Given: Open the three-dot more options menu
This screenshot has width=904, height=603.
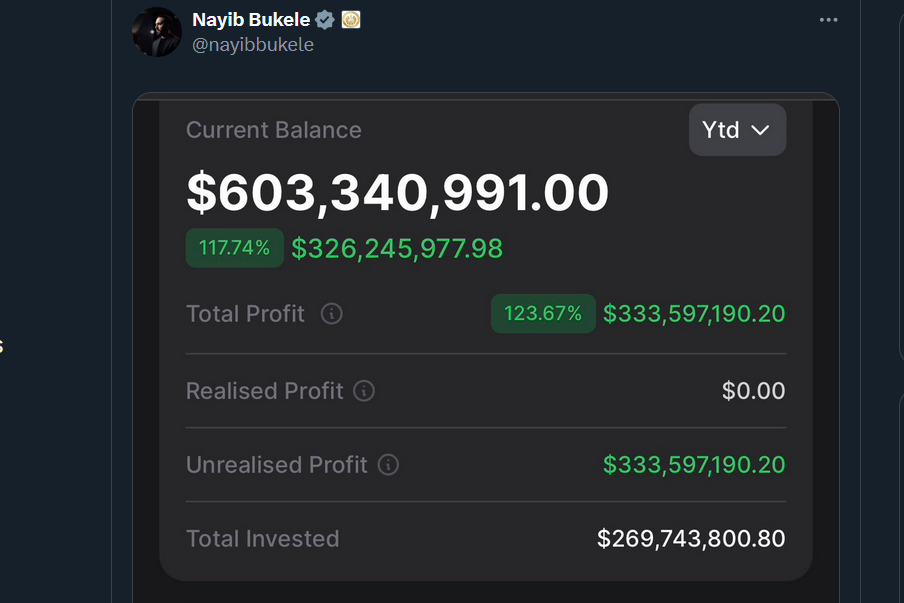Looking at the screenshot, I should (828, 20).
